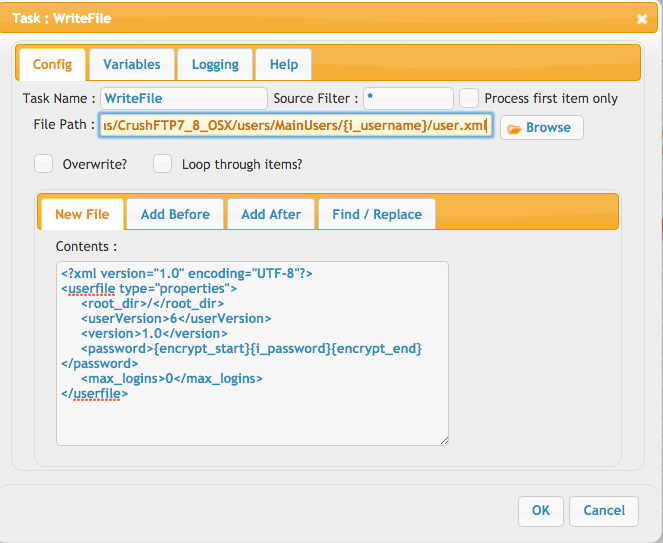This screenshot has height=543, width=663.
Task: Close the WriteFile task dialog
Action: coord(642,19)
